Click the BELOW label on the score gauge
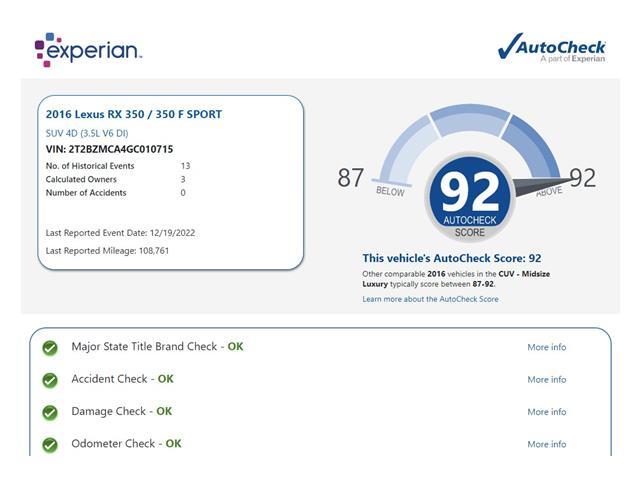Image resolution: width=640 pixels, height=480 pixels. [x=390, y=191]
